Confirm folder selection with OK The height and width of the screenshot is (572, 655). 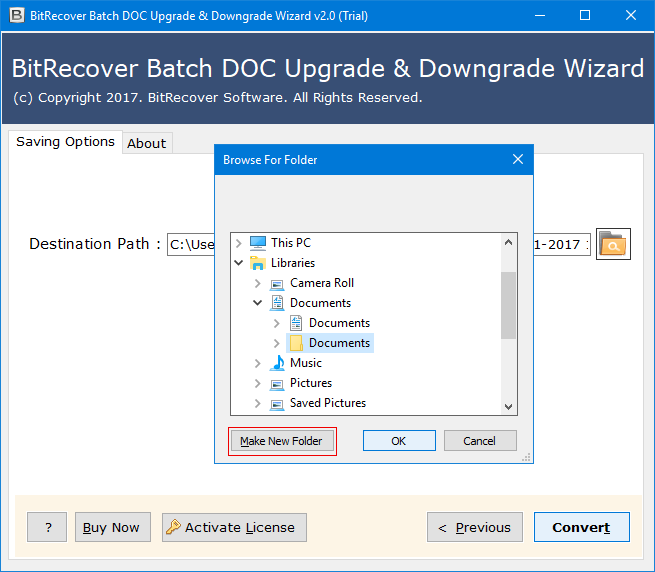(399, 441)
